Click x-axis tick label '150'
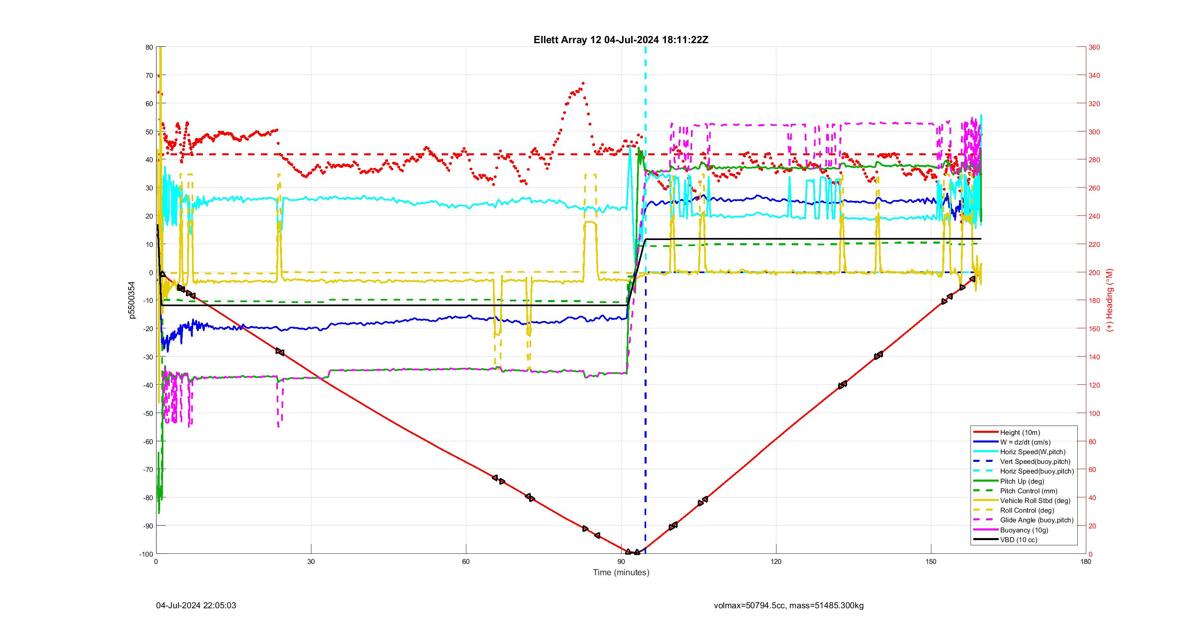1200x622 pixels. tap(931, 561)
